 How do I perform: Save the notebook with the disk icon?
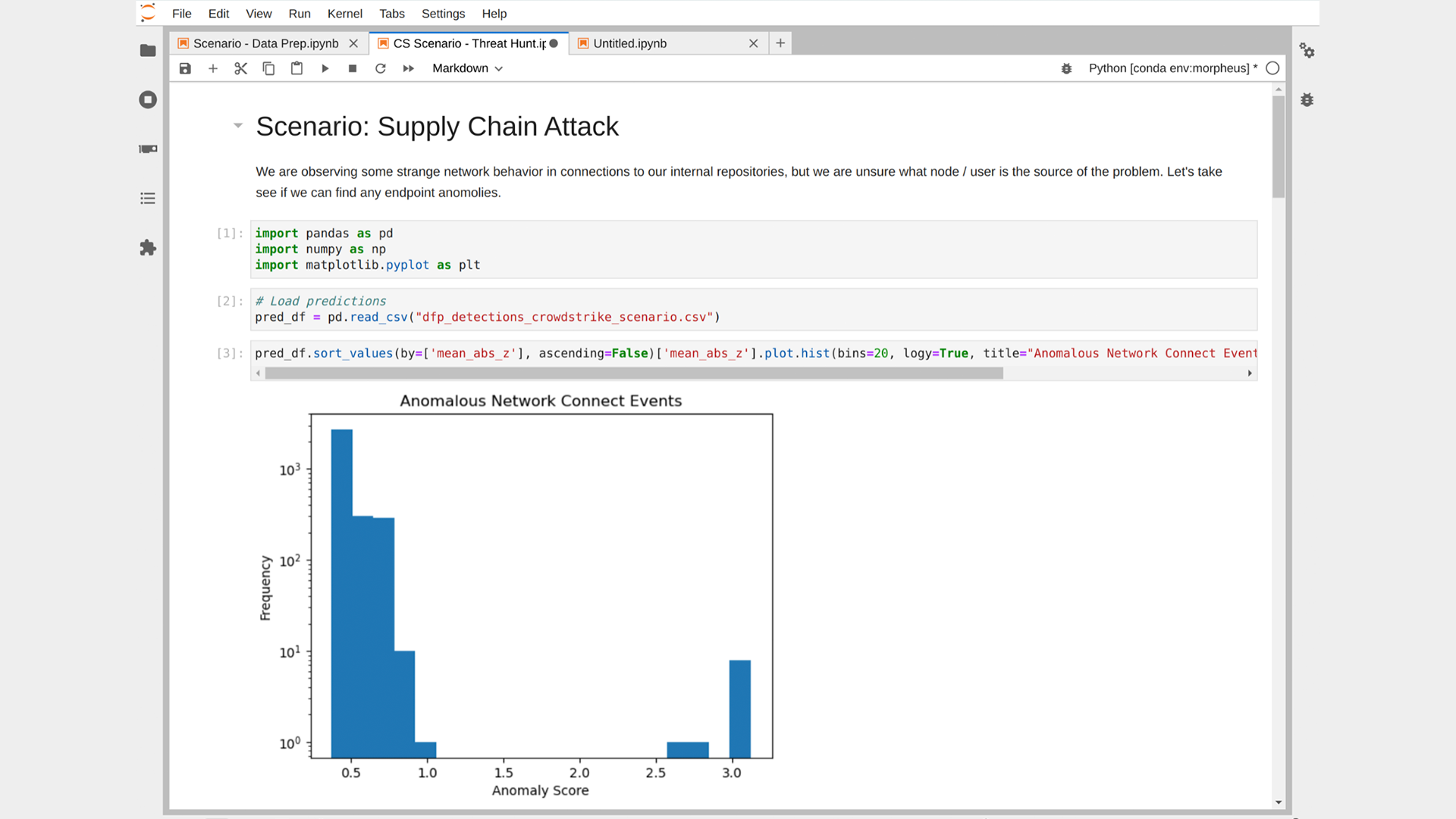pos(185,68)
